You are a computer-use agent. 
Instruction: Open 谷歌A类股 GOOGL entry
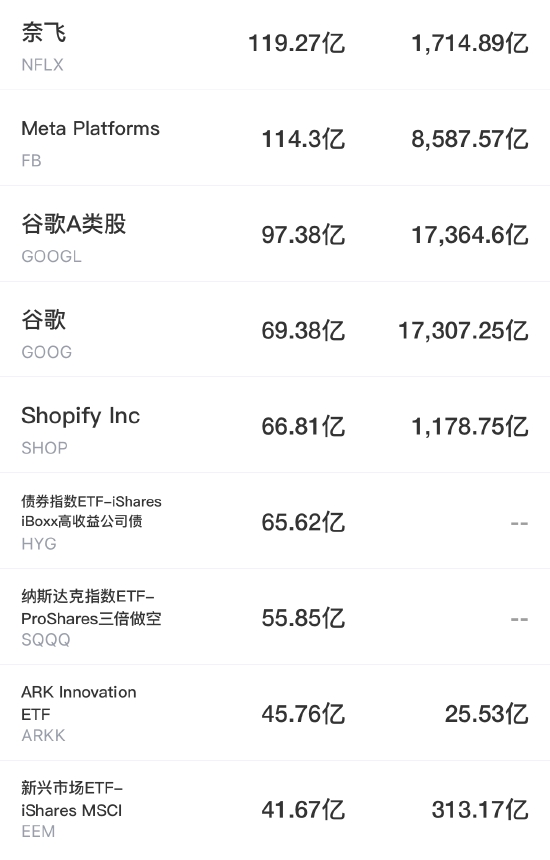[275, 234]
